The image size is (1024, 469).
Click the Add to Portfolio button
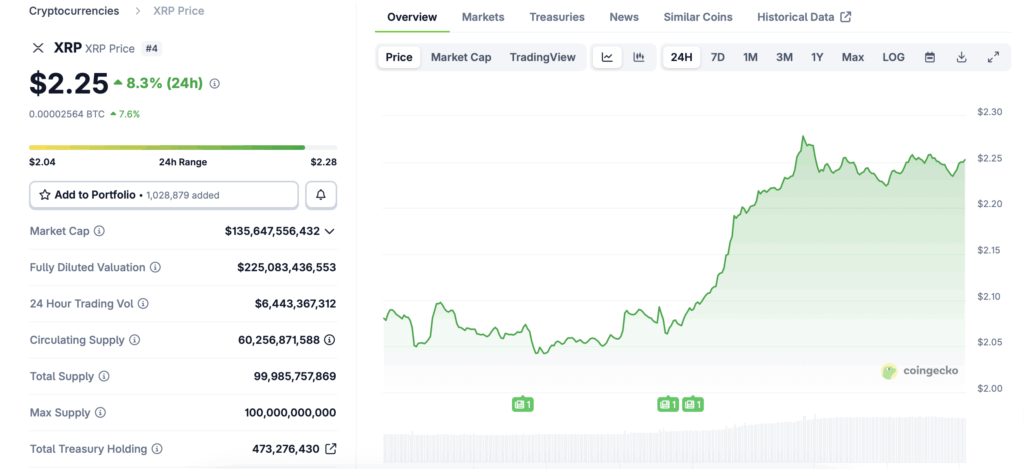coord(164,195)
